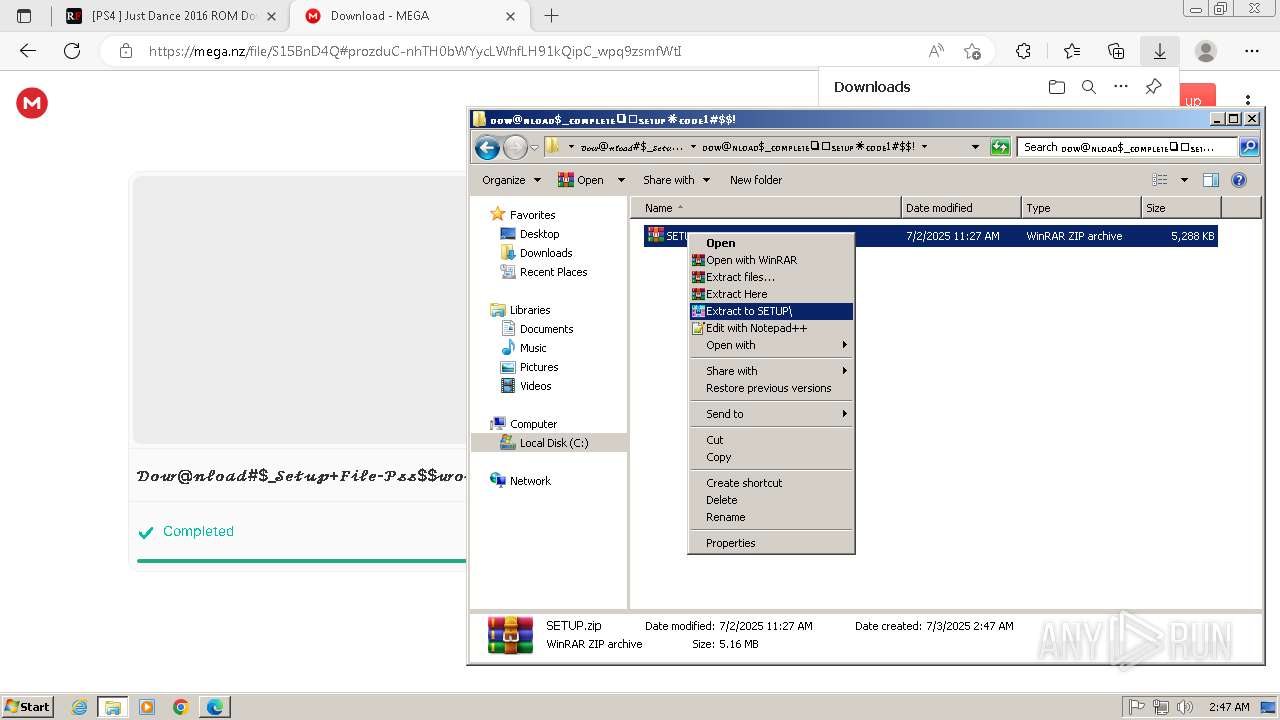Open Organize dropdown menu
Viewport: 1280px width, 720px height.
pos(511,180)
